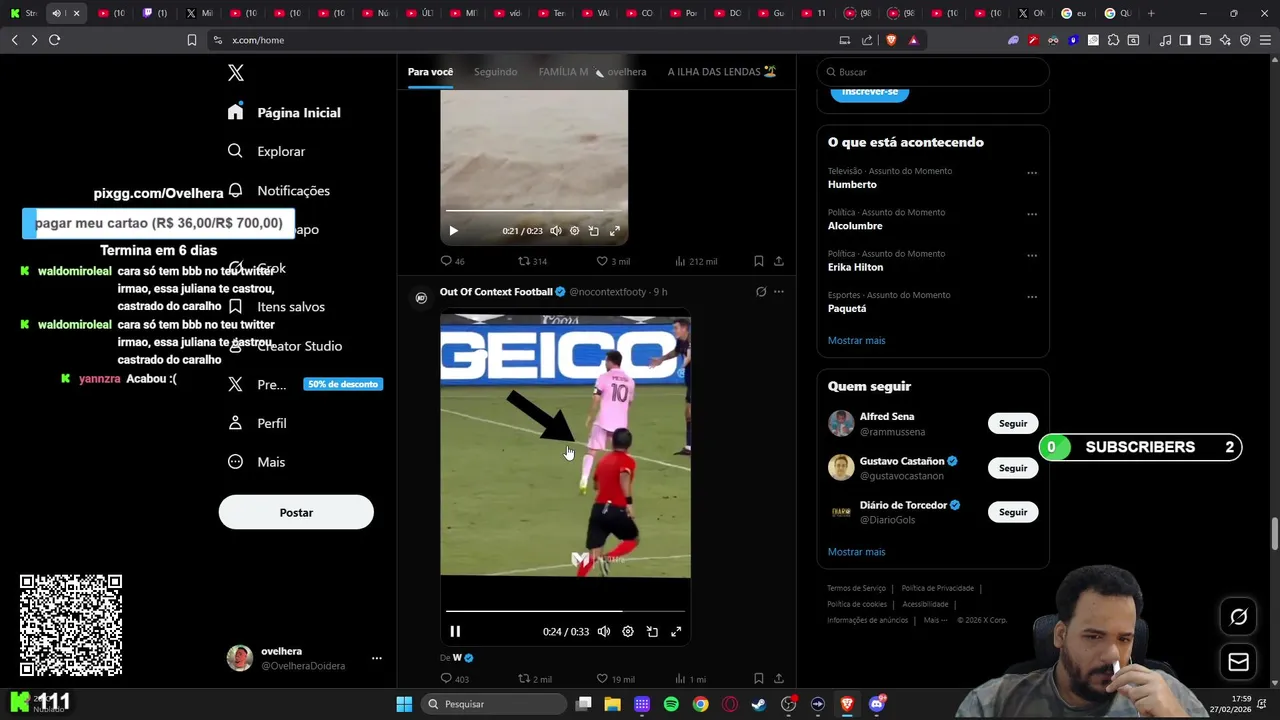This screenshot has height=720, width=1280.
Task: Pause the Out Of Context Football video
Action: tap(455, 631)
